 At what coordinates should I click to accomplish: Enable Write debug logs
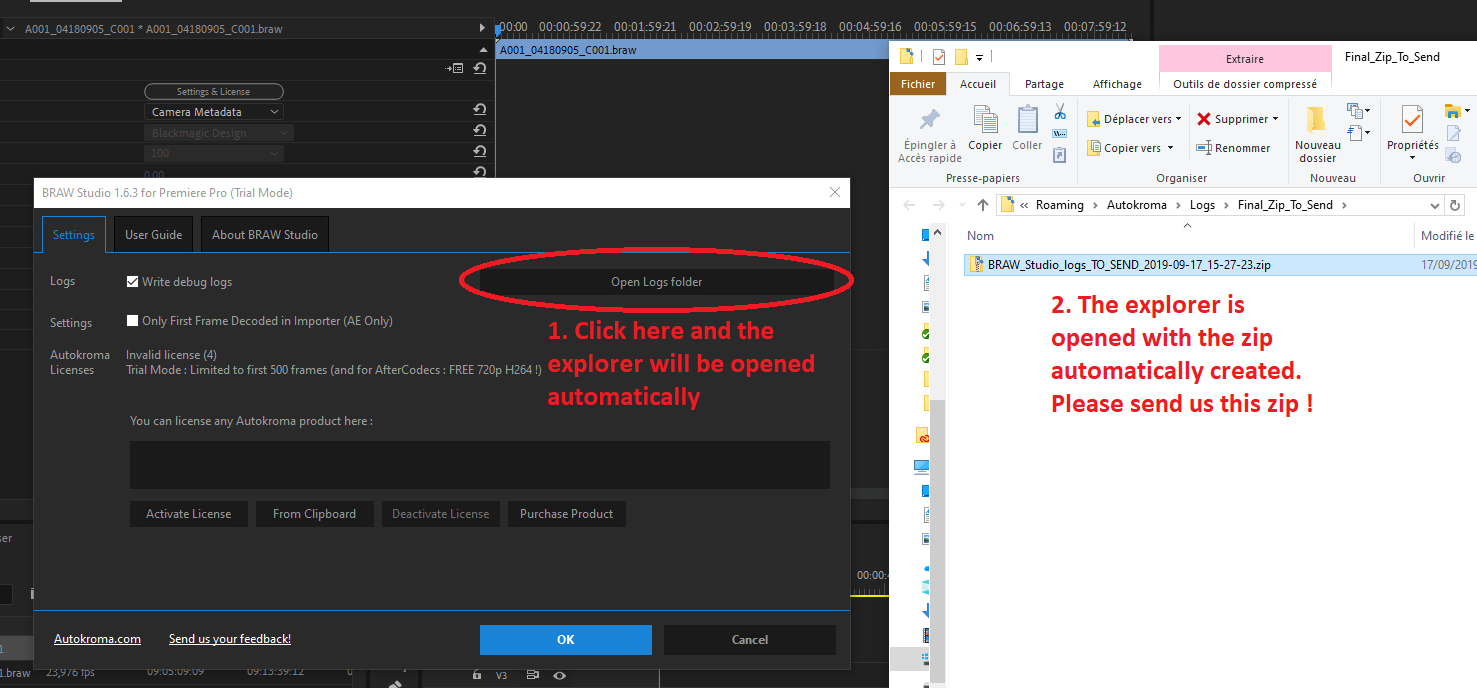132,281
